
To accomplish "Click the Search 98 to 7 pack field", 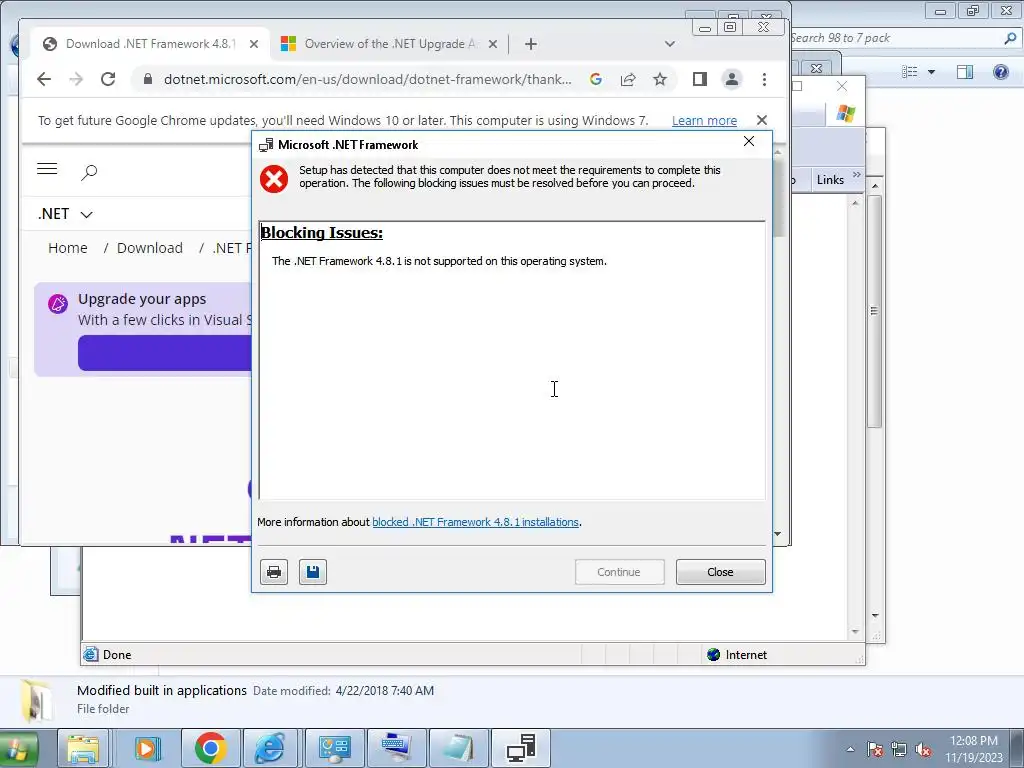I will (895, 38).
